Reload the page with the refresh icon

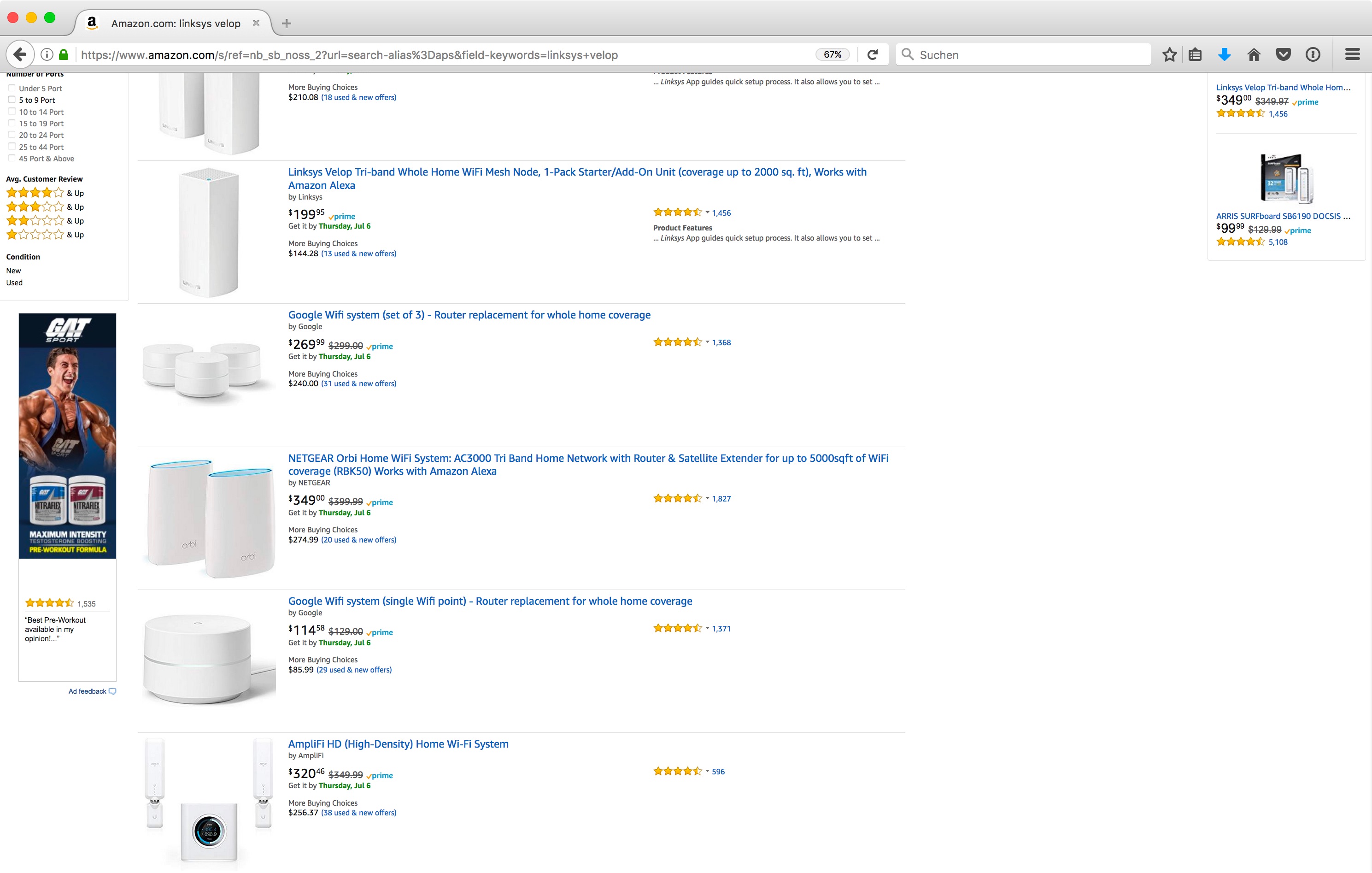click(872, 55)
